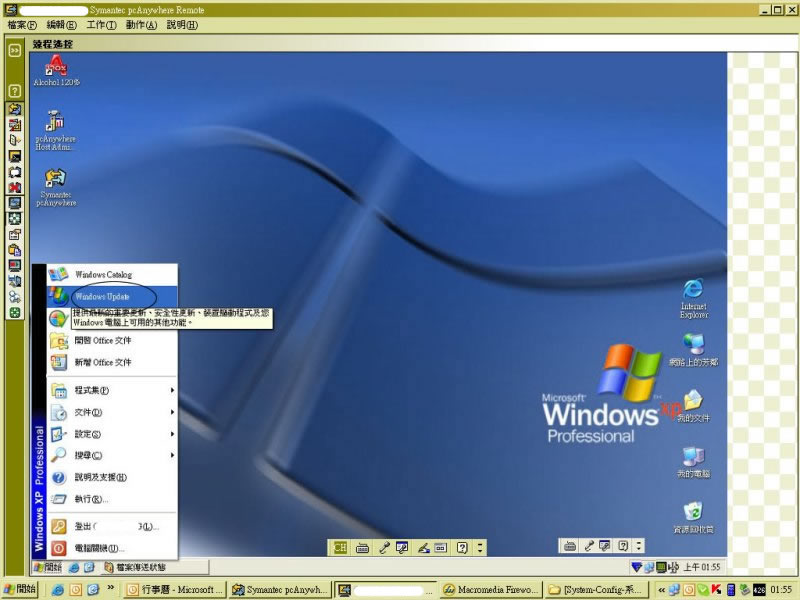800x600 pixels.
Task: Click Internet Explorer icon in remote quick launch
Action: click(x=74, y=567)
